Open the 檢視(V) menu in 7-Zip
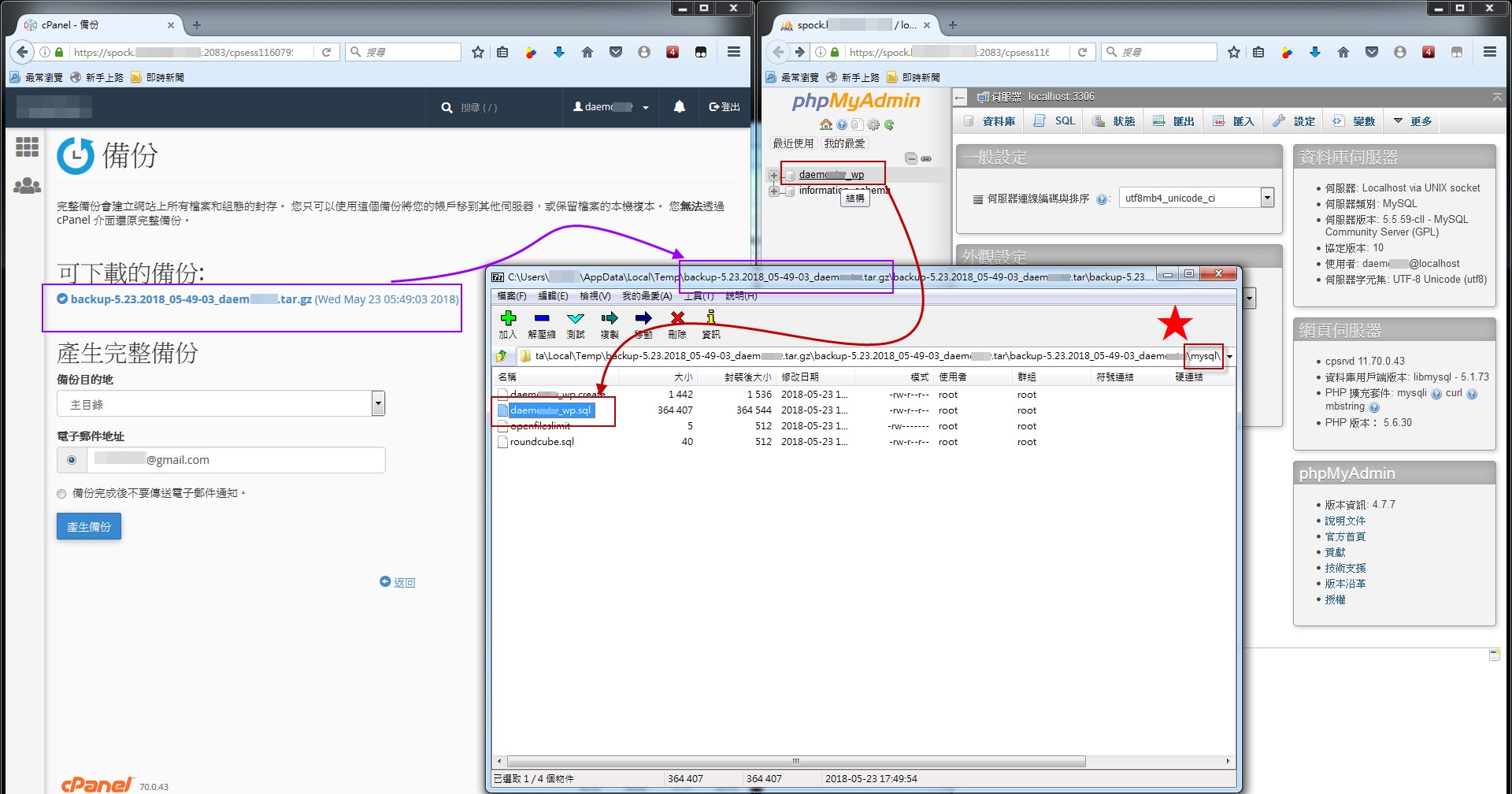 point(595,296)
